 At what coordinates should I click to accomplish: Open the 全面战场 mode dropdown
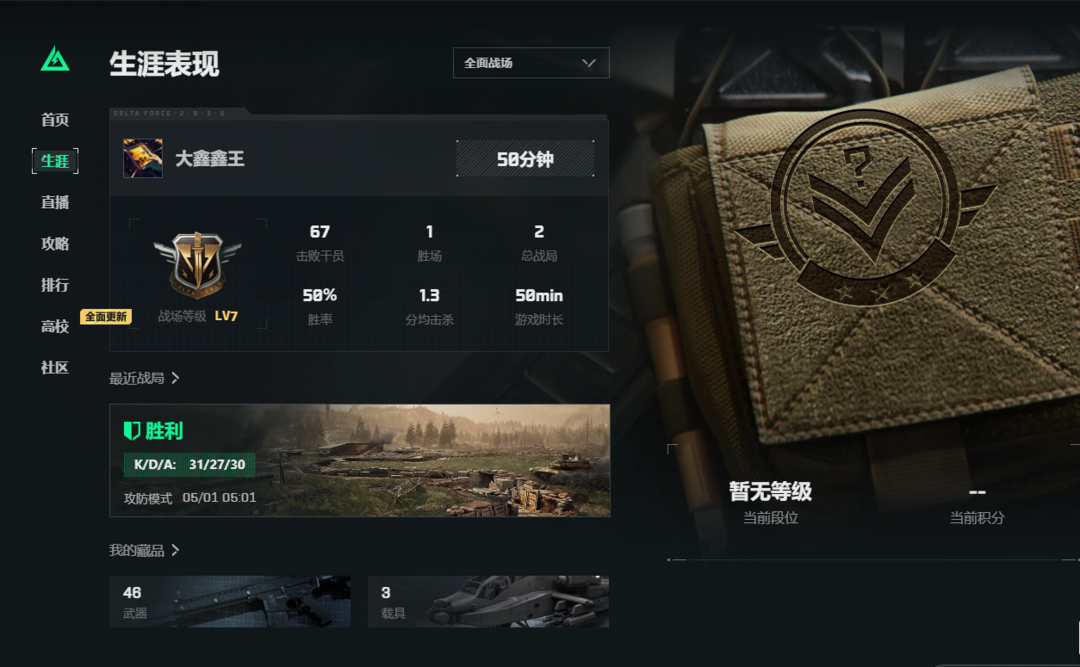click(531, 63)
